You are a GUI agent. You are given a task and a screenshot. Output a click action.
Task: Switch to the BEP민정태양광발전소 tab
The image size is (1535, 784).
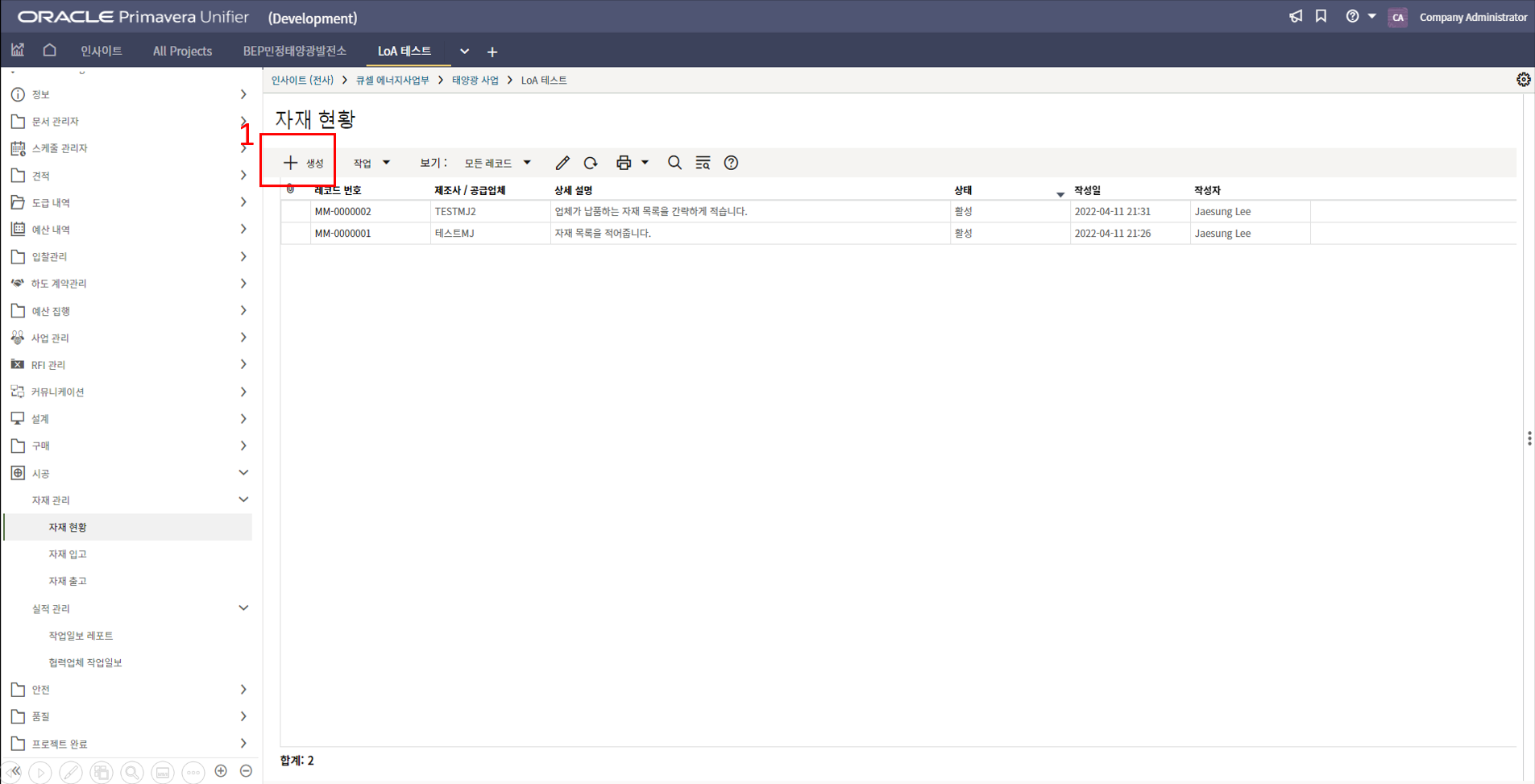pyautogui.click(x=294, y=51)
